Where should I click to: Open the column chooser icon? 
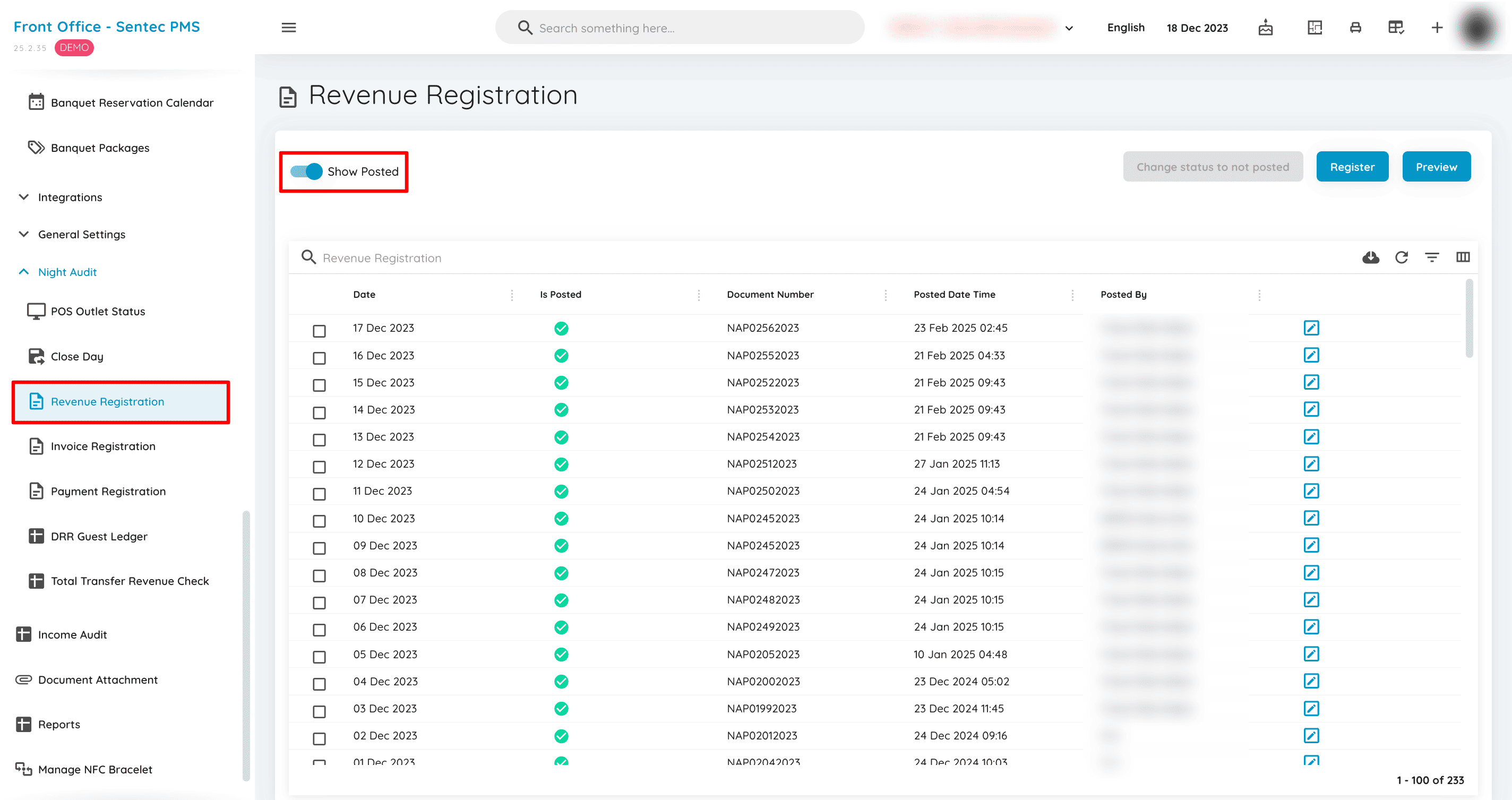(1462, 257)
